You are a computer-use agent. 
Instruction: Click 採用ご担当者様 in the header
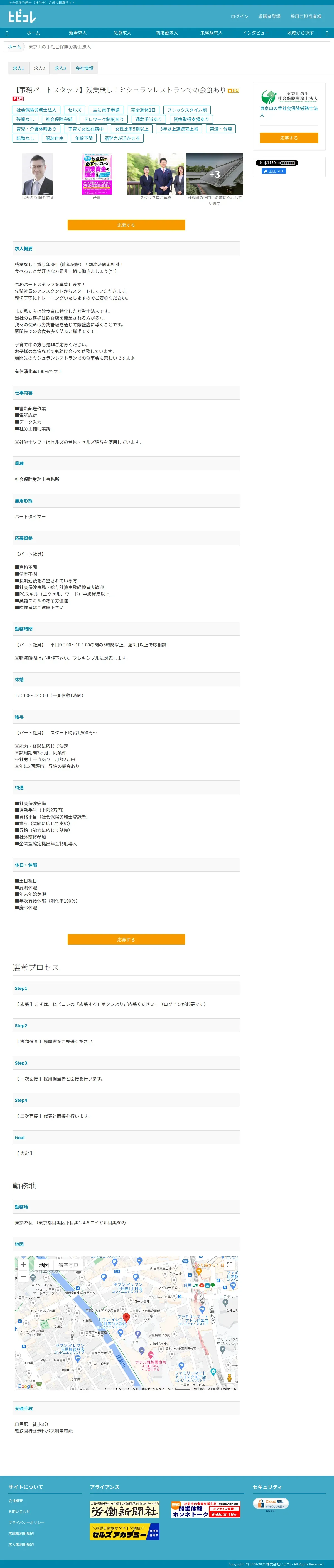point(306,16)
